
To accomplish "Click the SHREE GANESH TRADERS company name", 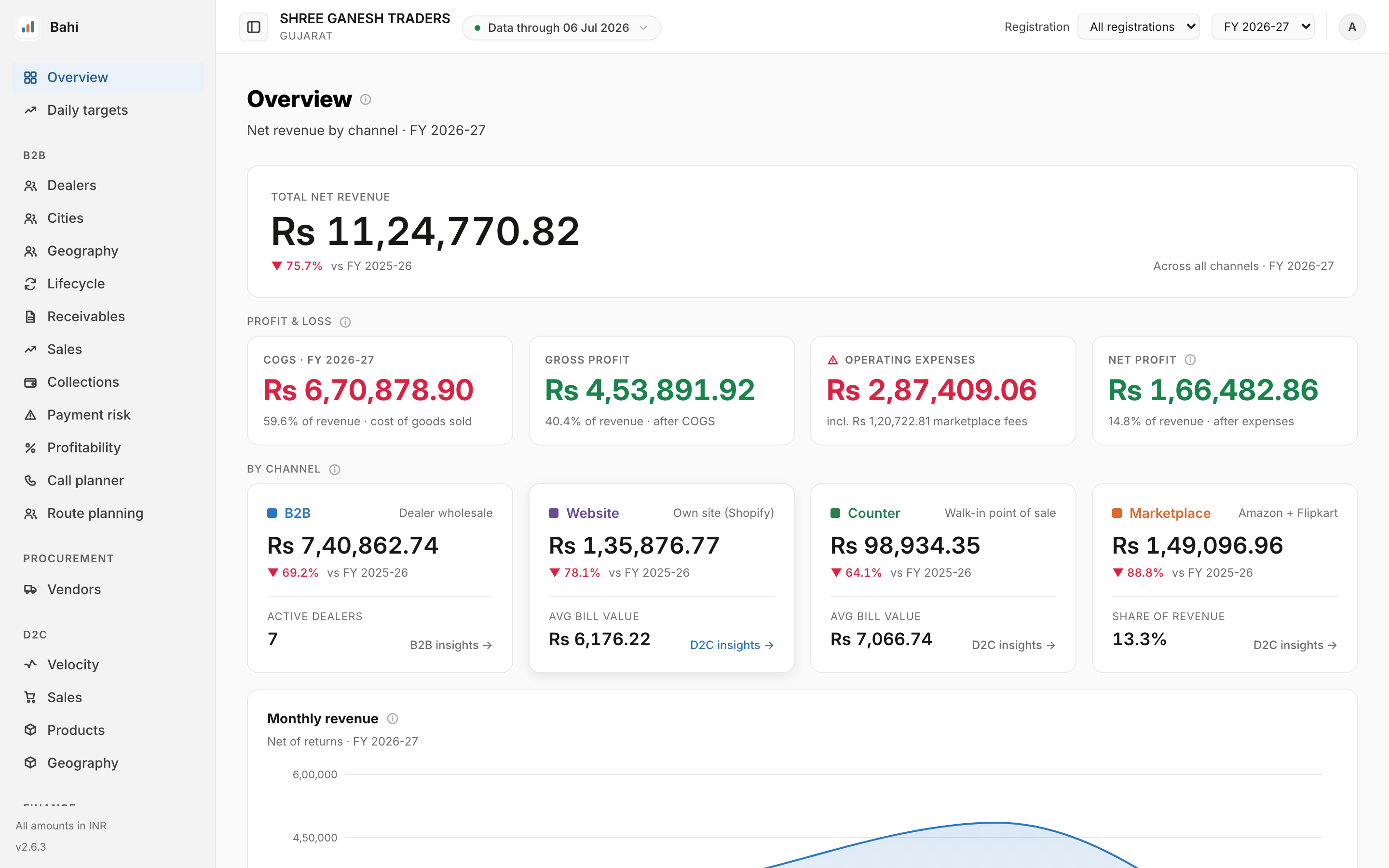I will (365, 18).
